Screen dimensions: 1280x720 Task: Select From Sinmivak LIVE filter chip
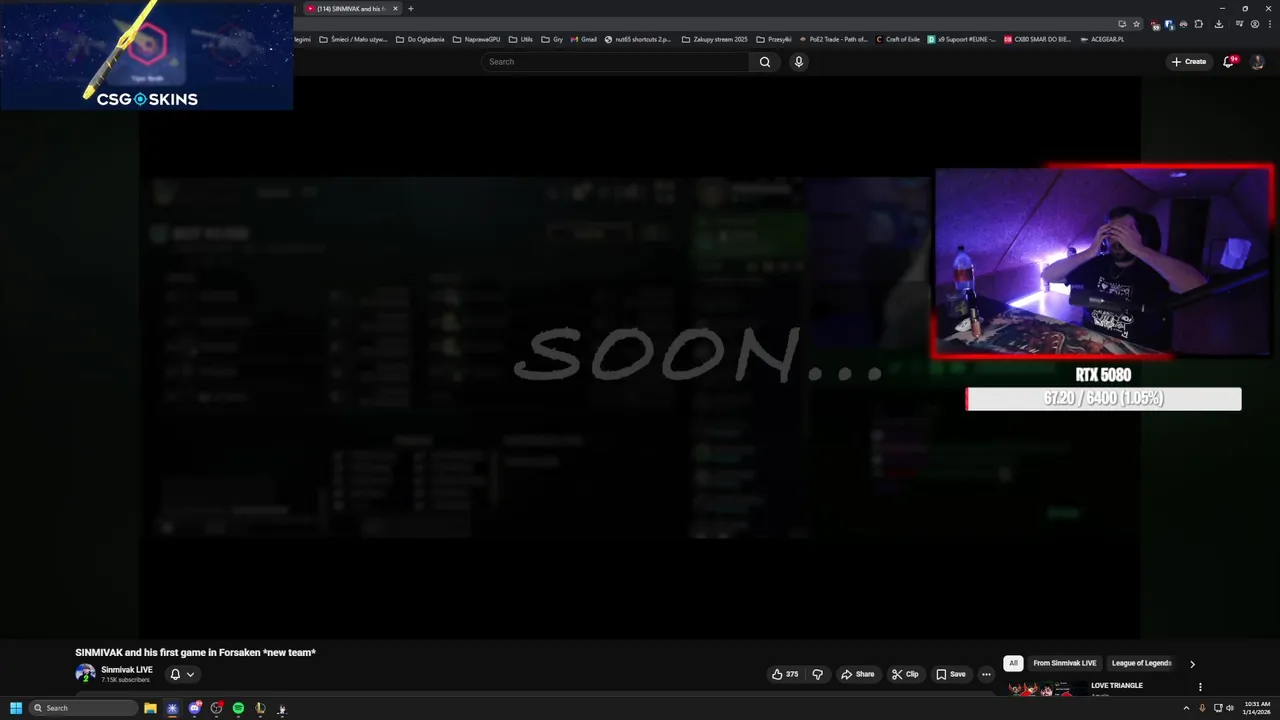click(1065, 663)
